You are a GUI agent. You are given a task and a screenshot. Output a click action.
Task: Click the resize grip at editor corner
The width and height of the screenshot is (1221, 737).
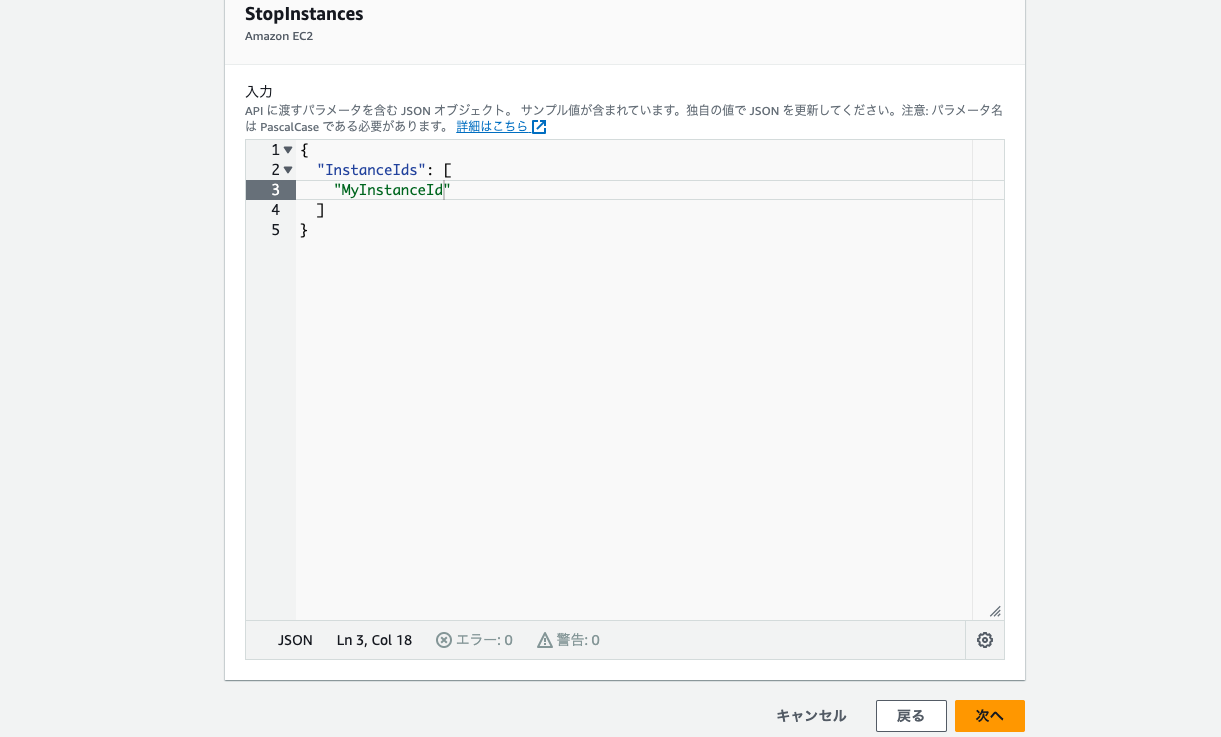pos(995,611)
